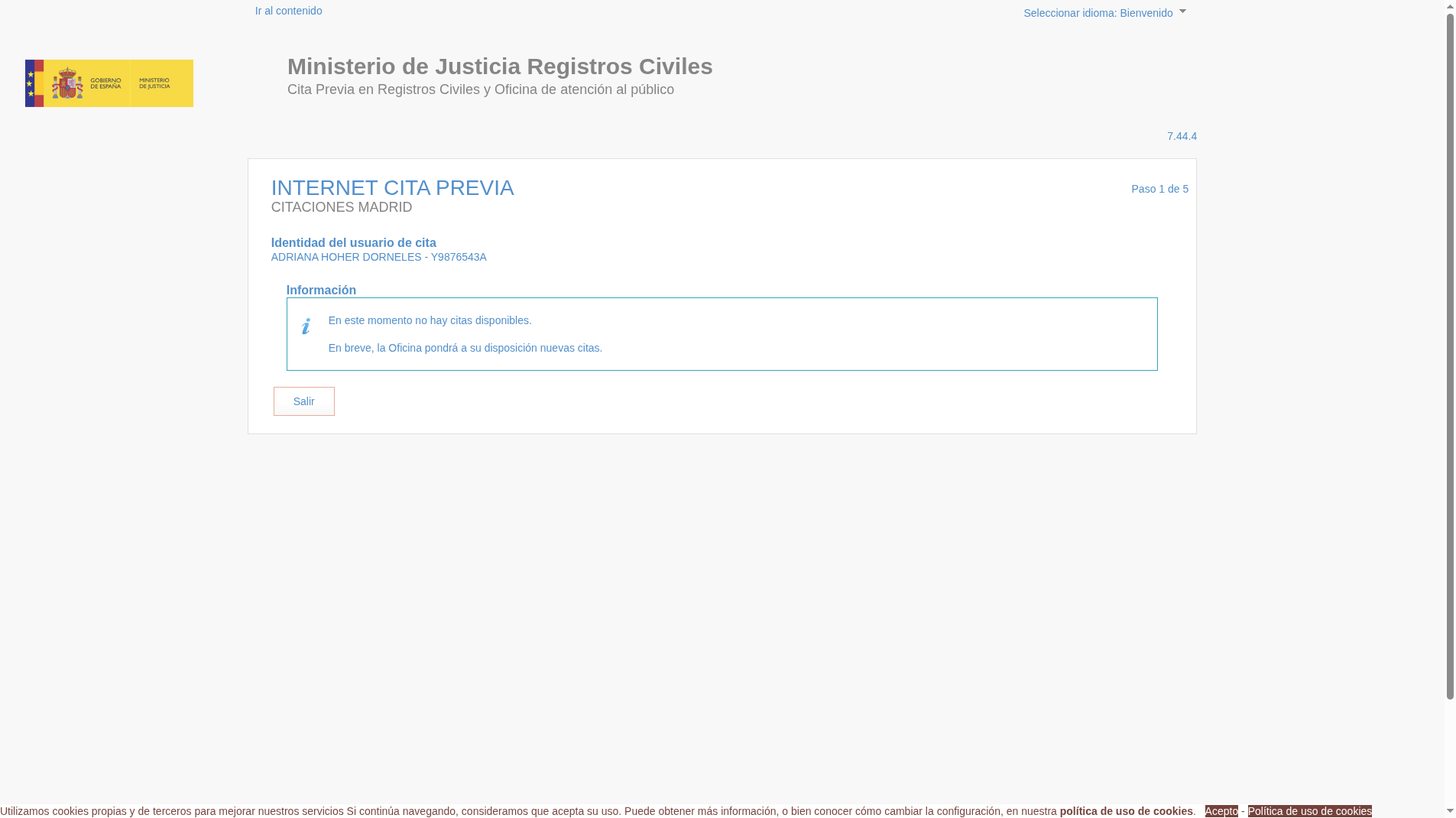
Task: Click the scrollbar up arrow
Action: (x=1450, y=7)
